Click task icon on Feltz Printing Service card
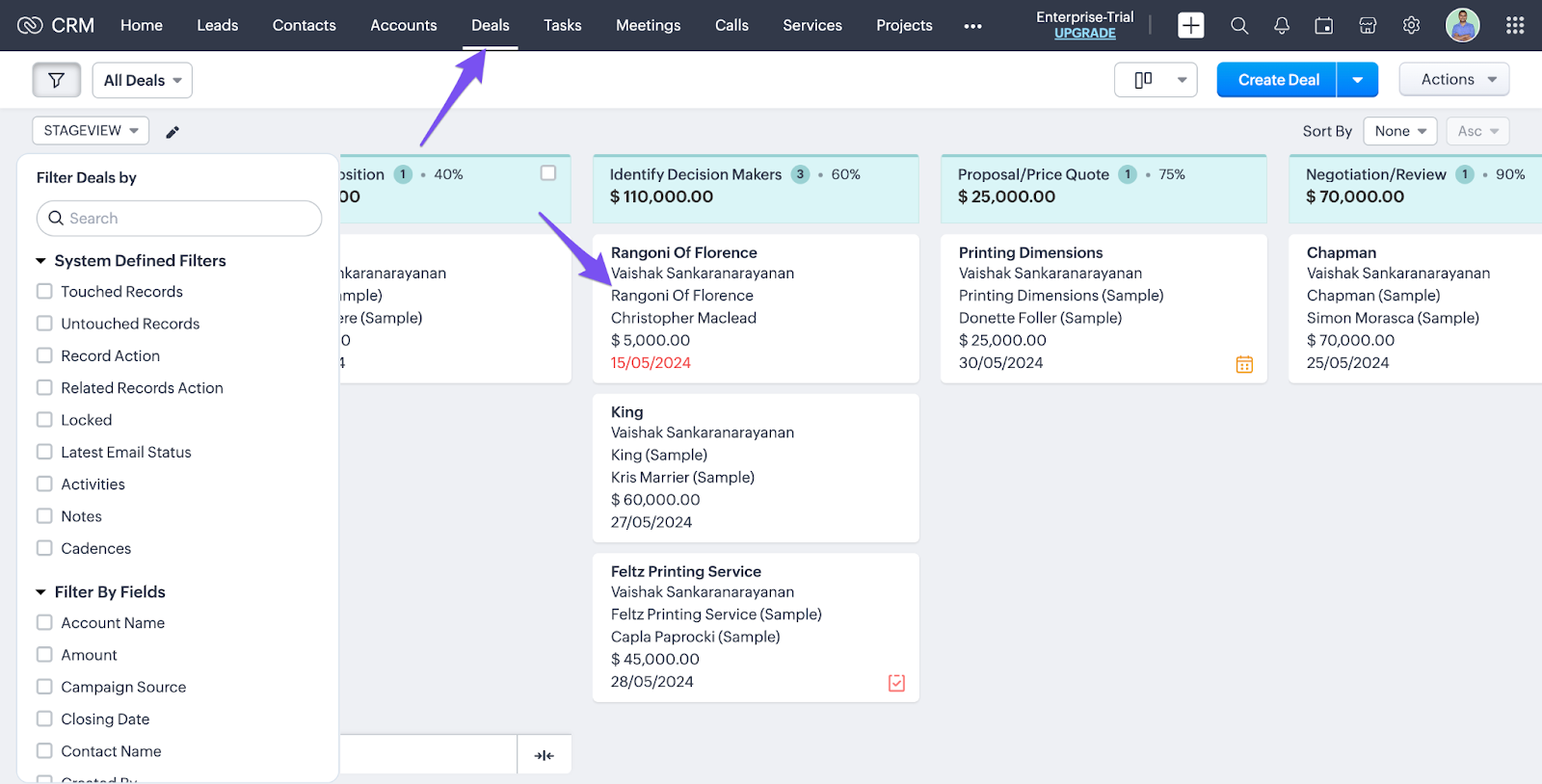The width and height of the screenshot is (1542, 784). click(x=896, y=683)
